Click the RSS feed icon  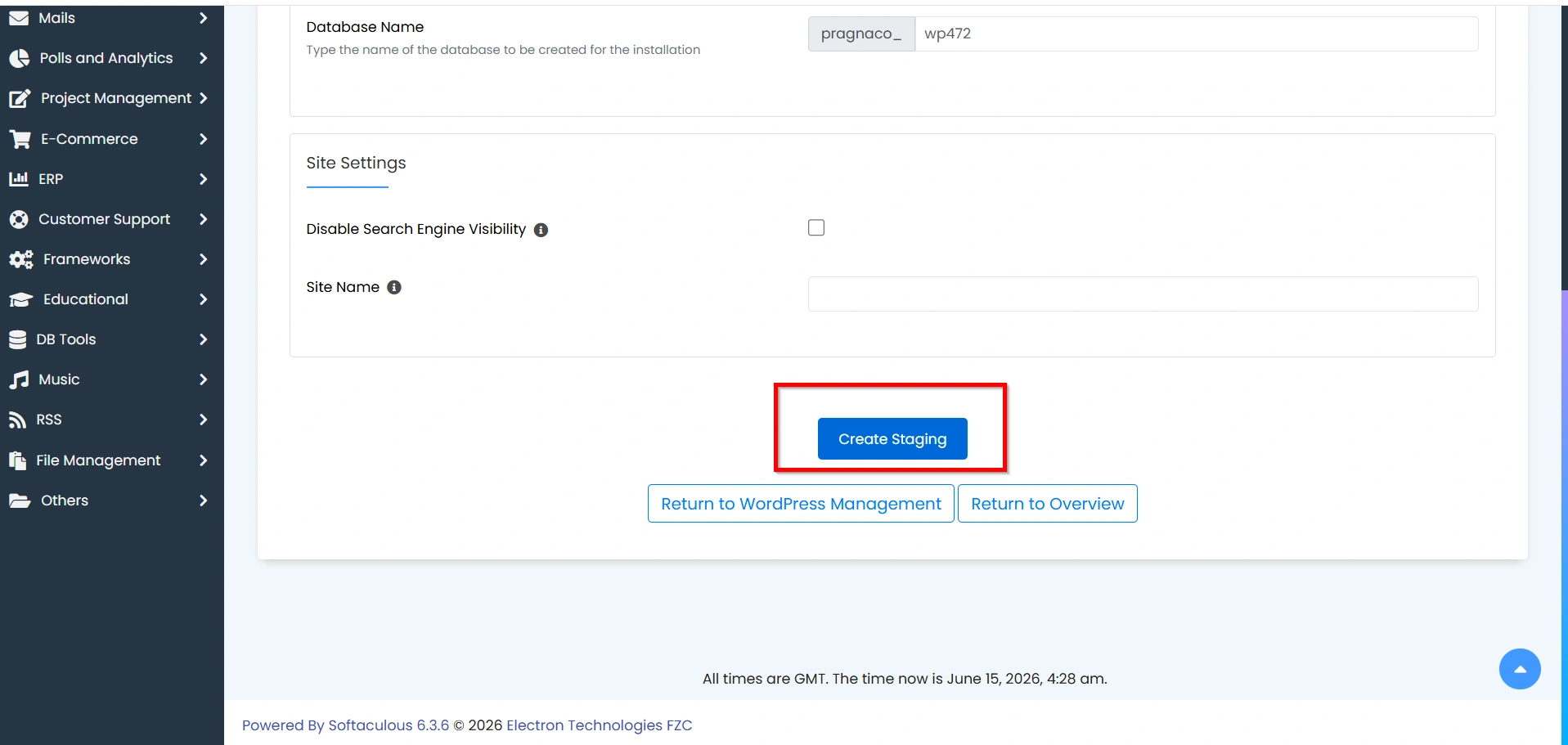click(17, 420)
